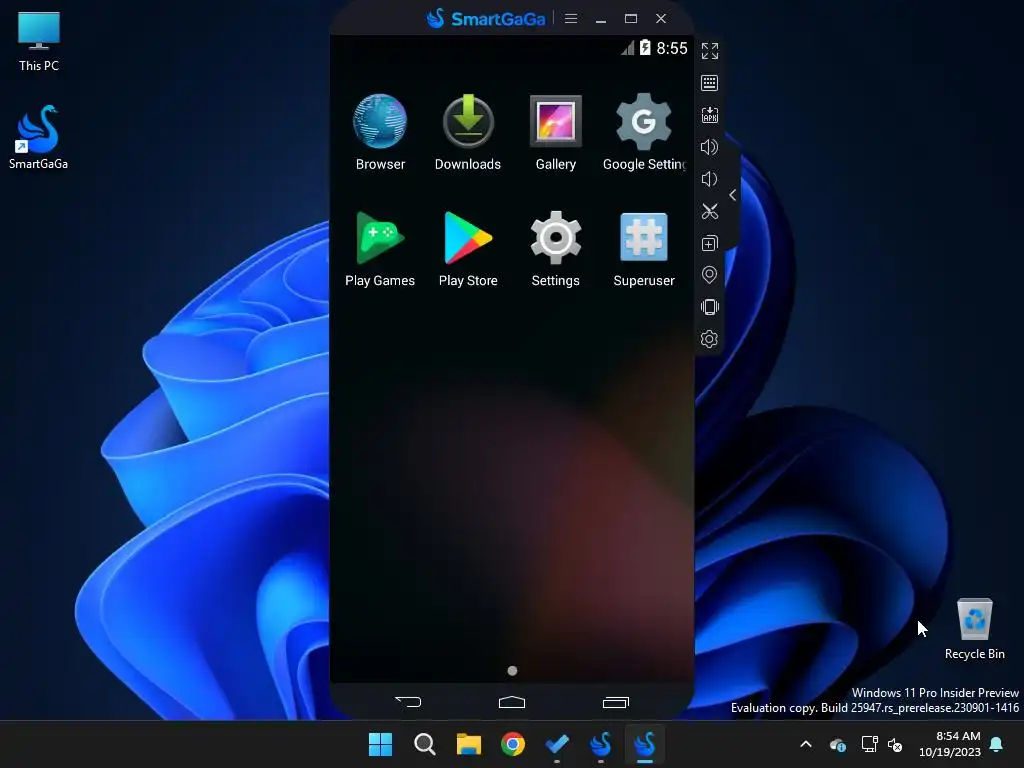Click the install APK icon
Viewport: 1024px width, 768px height.
pos(709,115)
